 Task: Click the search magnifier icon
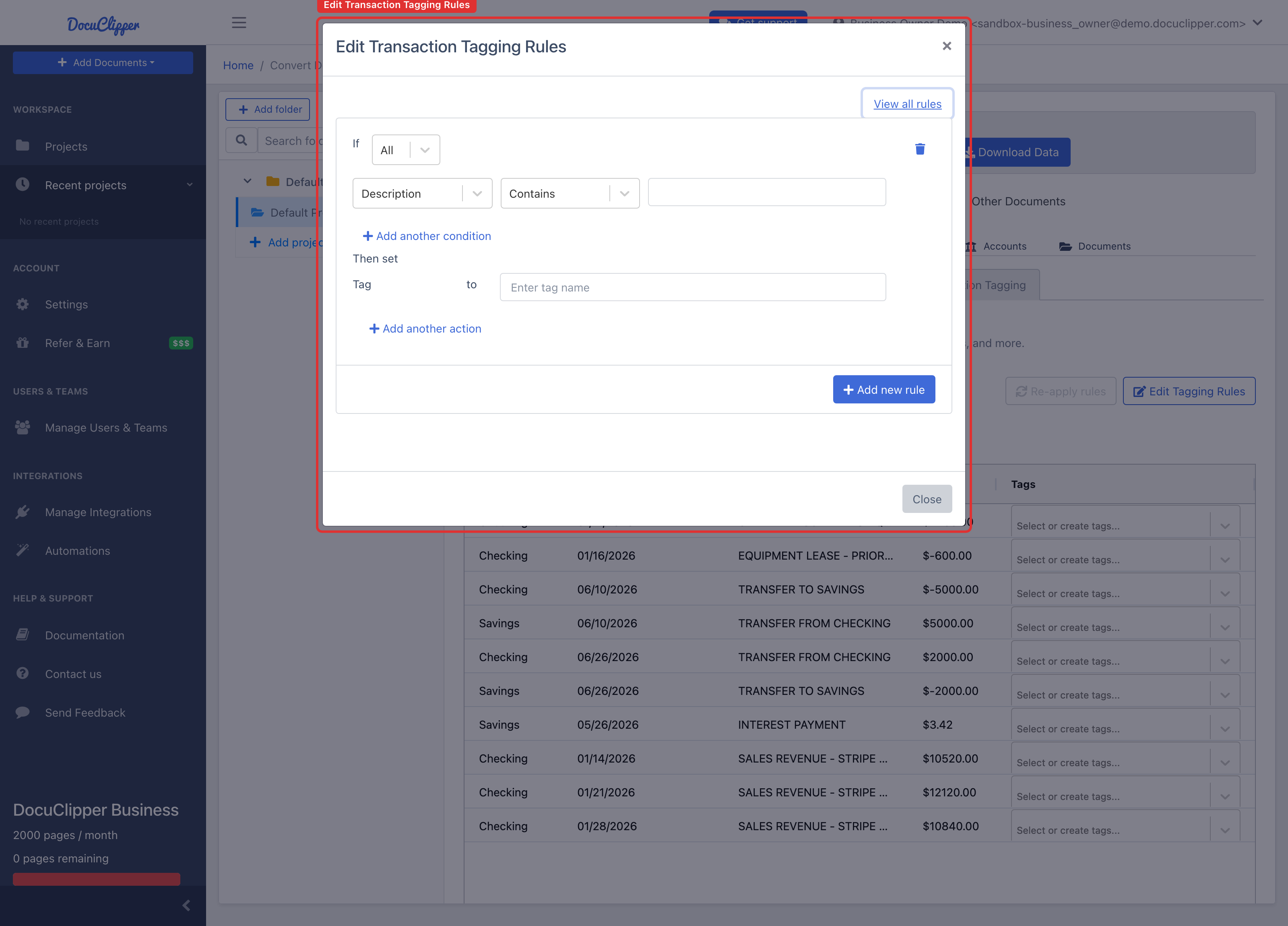pos(242,141)
